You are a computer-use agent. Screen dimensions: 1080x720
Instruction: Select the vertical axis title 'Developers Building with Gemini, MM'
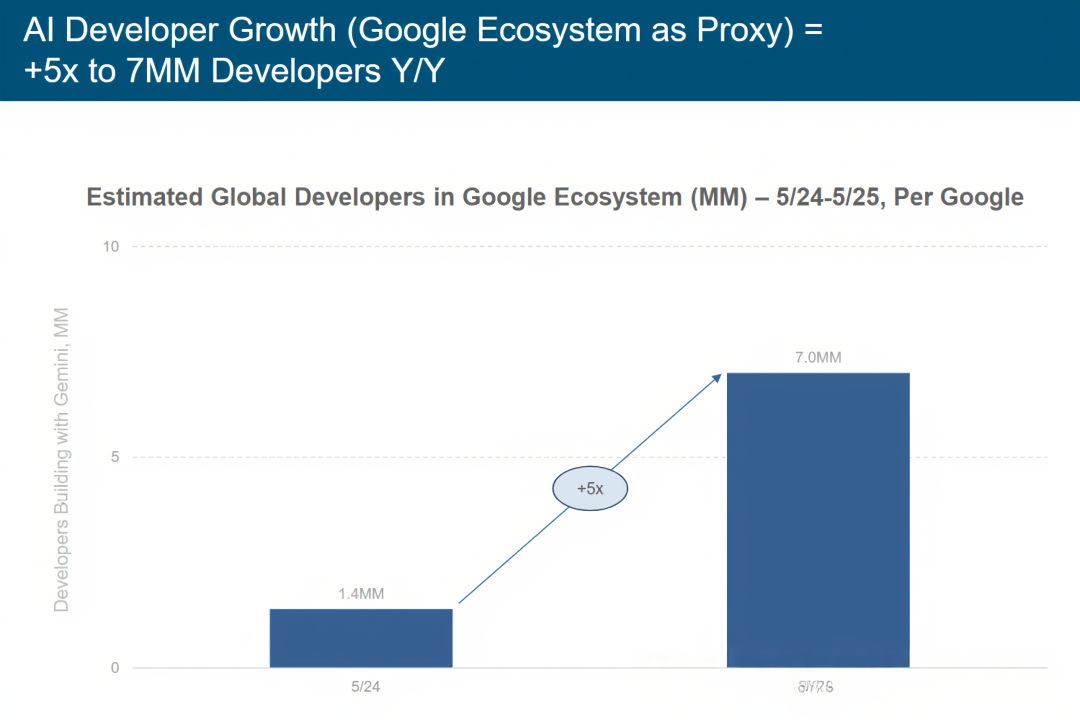(61, 460)
